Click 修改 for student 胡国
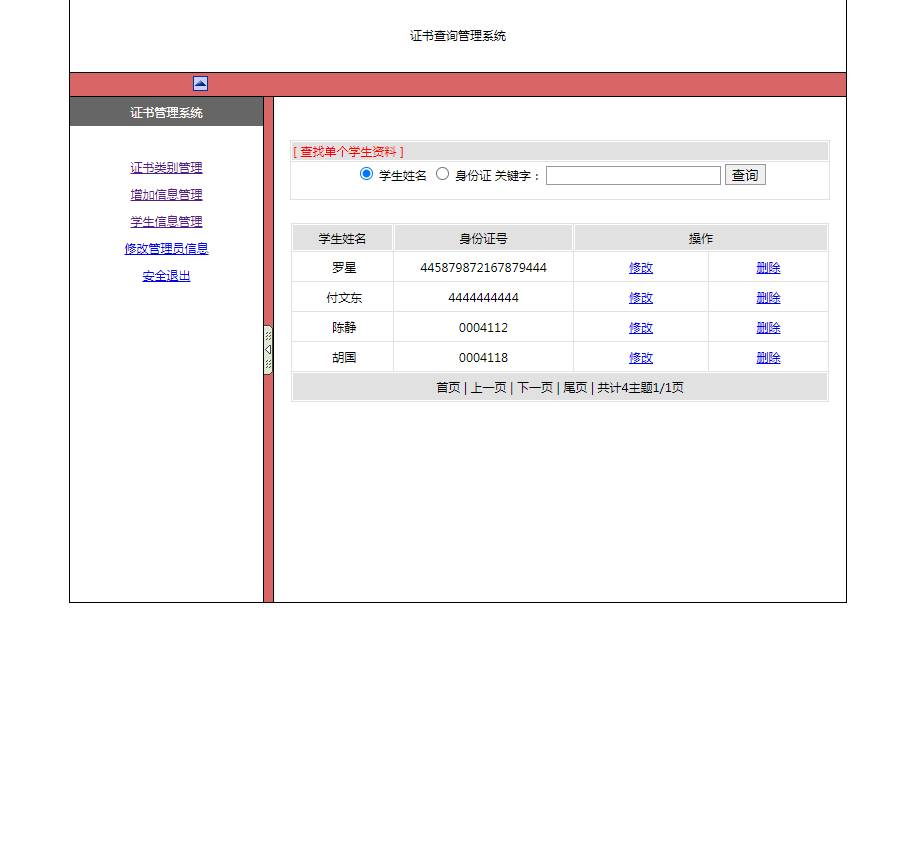Image resolution: width=916 pixels, height=854 pixels. (640, 357)
